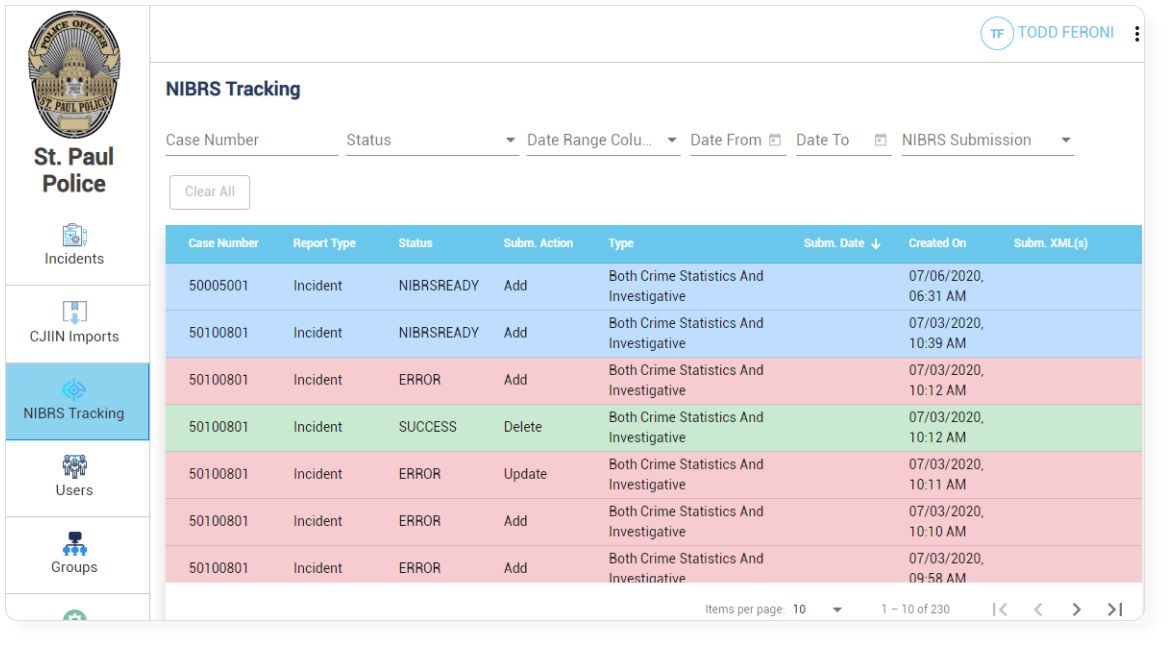The width and height of the screenshot is (1170, 646).
Task: Sort by the Created On column header
Action: tap(937, 243)
